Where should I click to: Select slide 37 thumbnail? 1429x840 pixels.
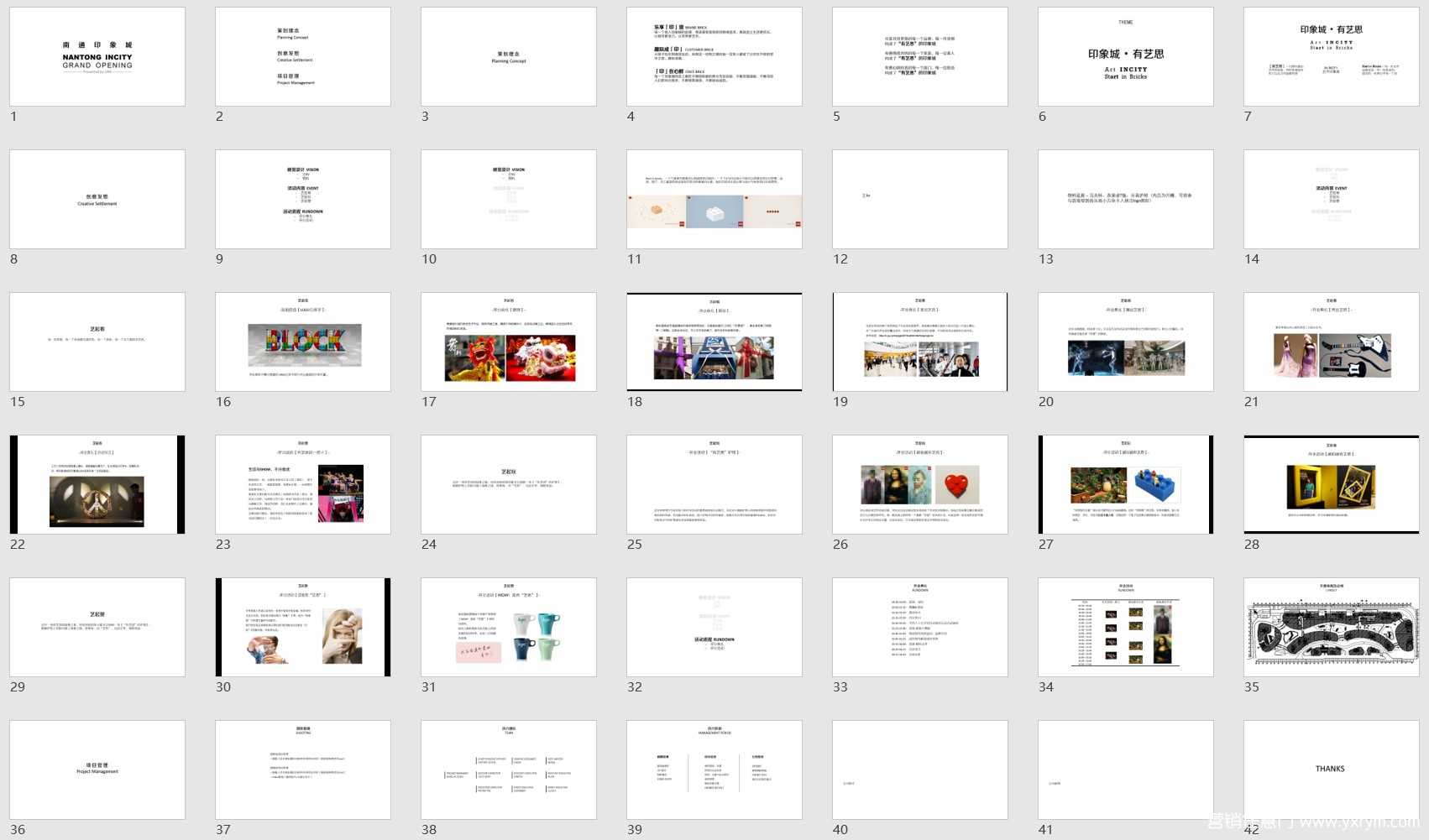pyautogui.click(x=303, y=770)
